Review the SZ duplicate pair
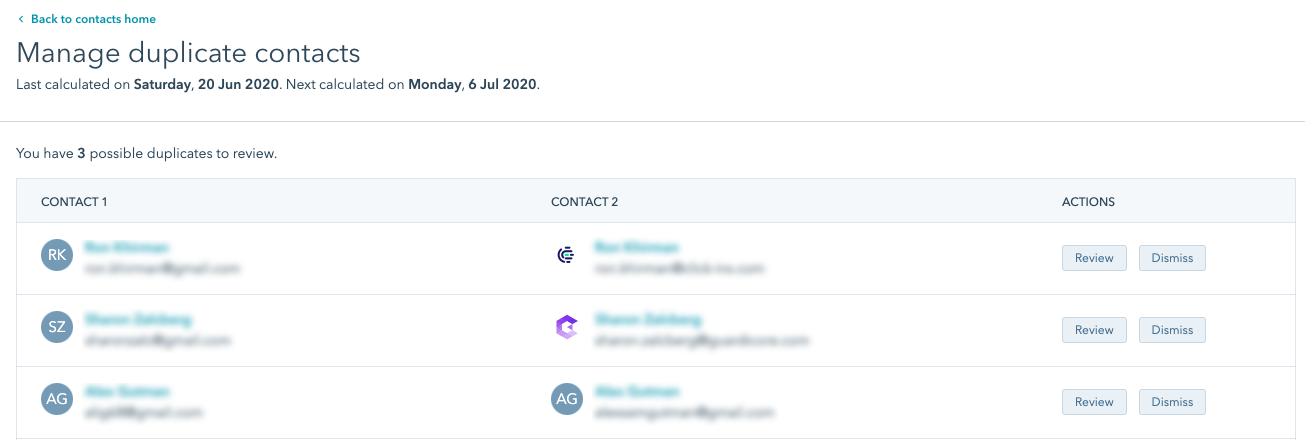 coord(1094,330)
